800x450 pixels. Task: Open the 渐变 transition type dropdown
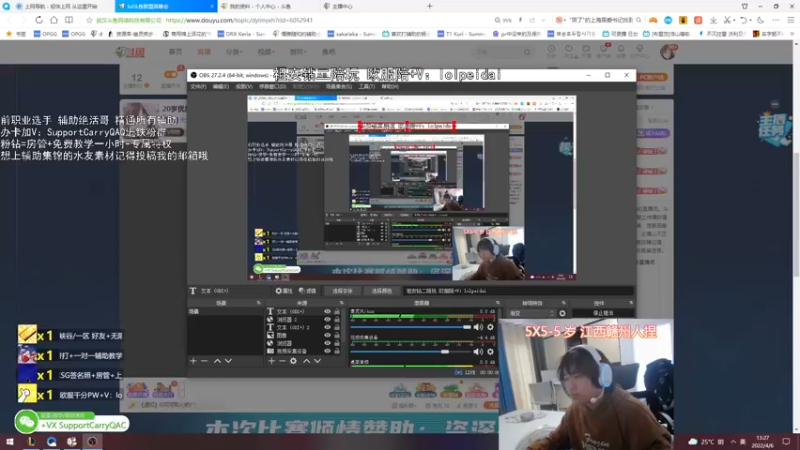coord(531,313)
